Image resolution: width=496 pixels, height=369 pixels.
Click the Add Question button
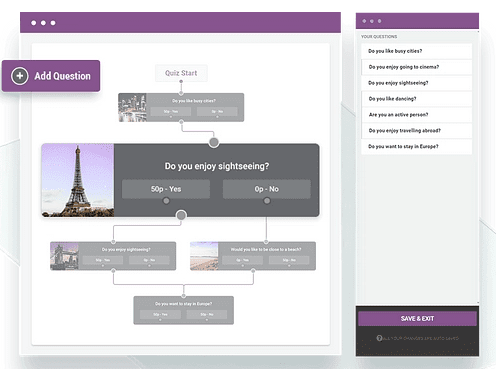pyautogui.click(x=51, y=76)
